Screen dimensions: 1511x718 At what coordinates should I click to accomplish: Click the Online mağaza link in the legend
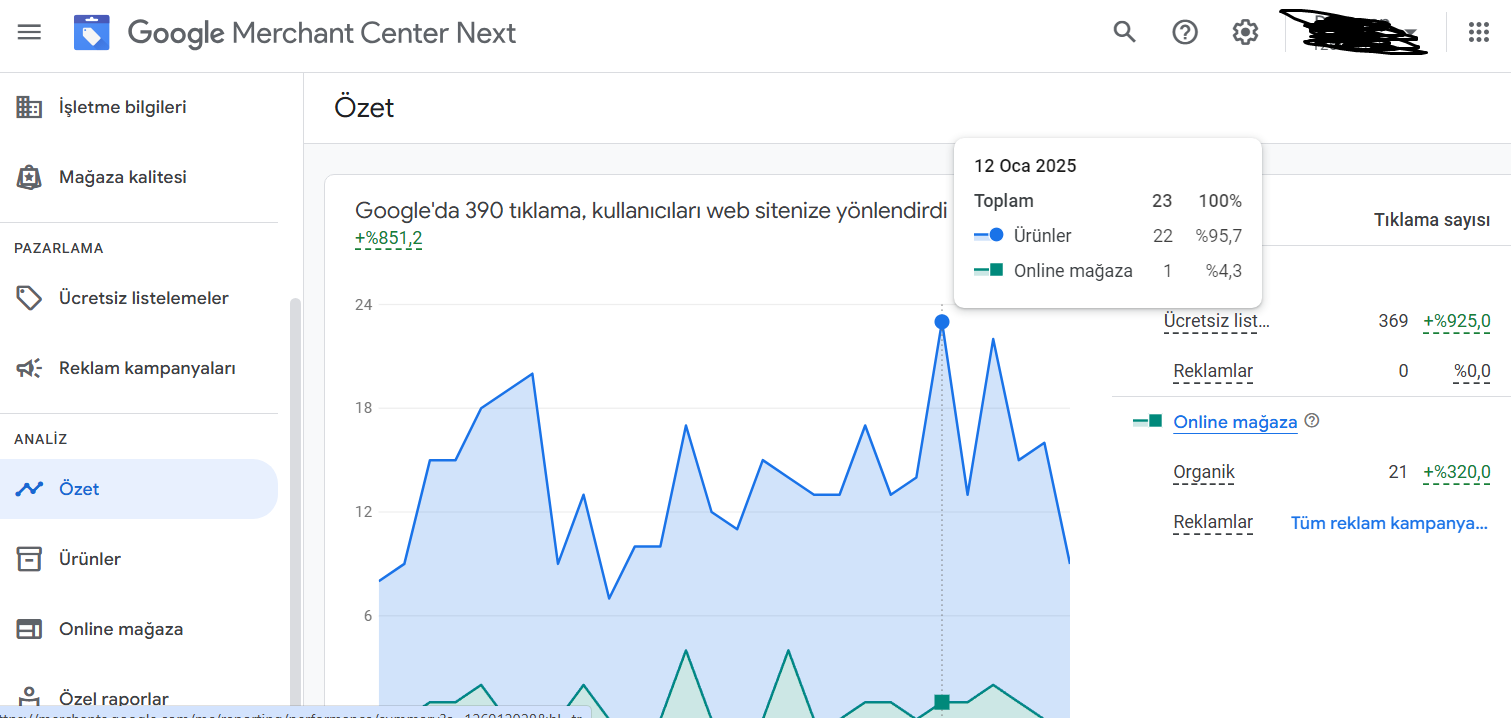point(1235,422)
